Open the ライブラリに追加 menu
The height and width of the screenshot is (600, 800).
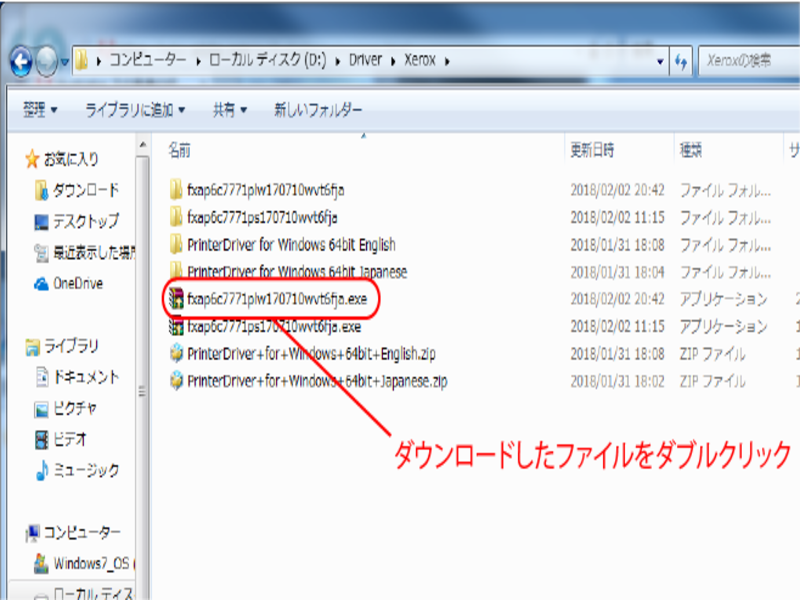click(135, 110)
